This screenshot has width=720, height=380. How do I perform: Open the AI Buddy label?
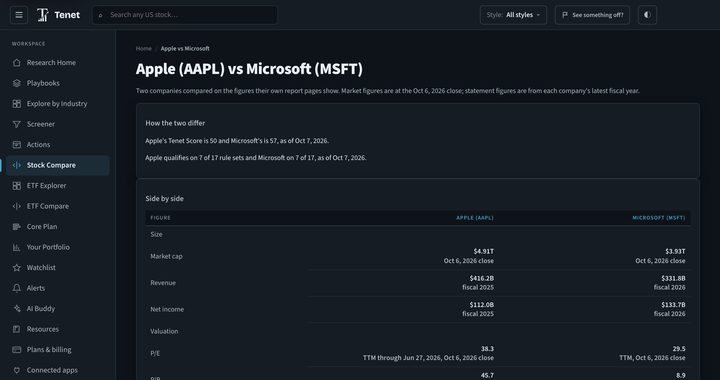click(40, 308)
